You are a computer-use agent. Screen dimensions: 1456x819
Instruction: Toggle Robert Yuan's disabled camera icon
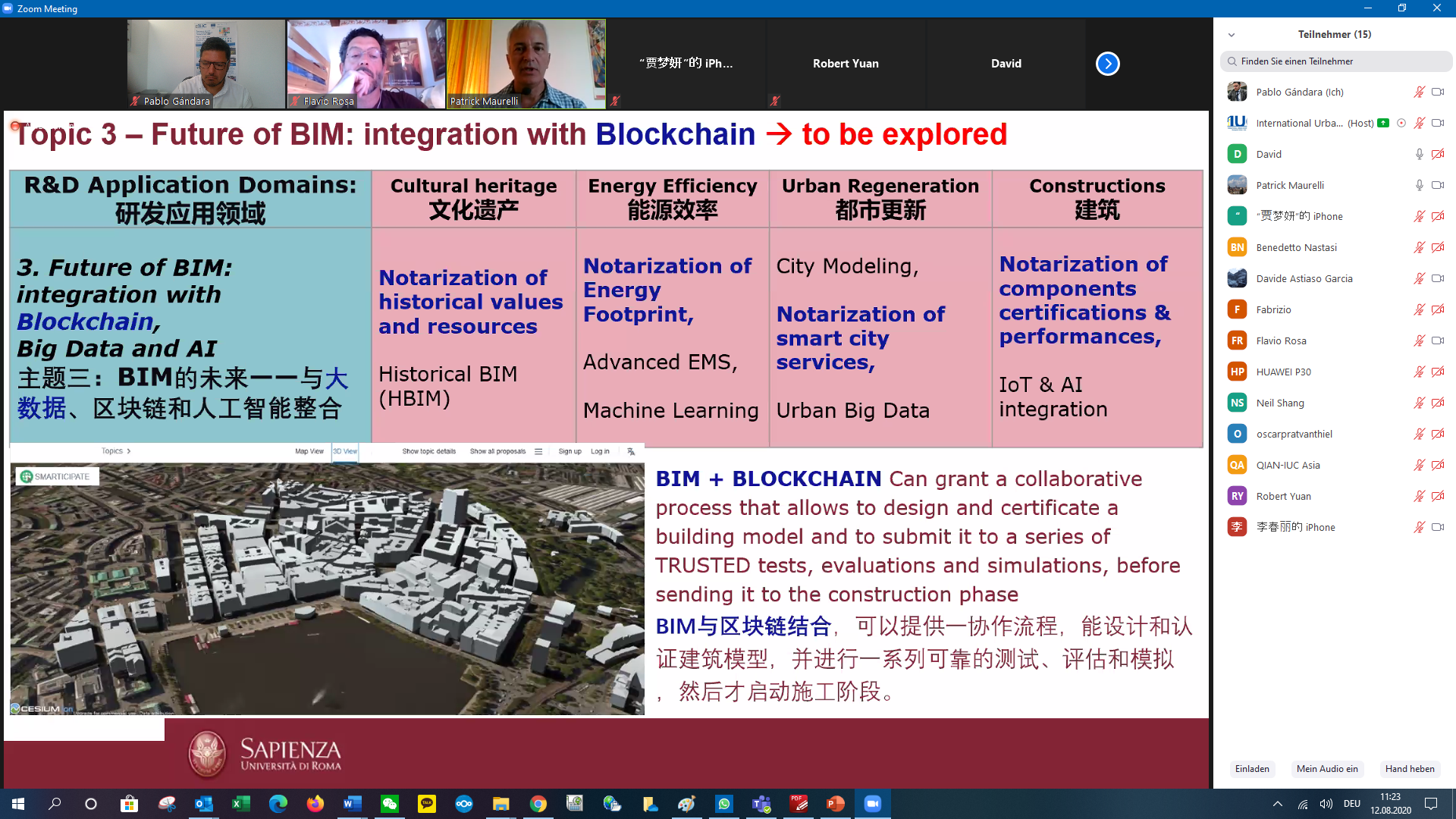pos(1437,496)
